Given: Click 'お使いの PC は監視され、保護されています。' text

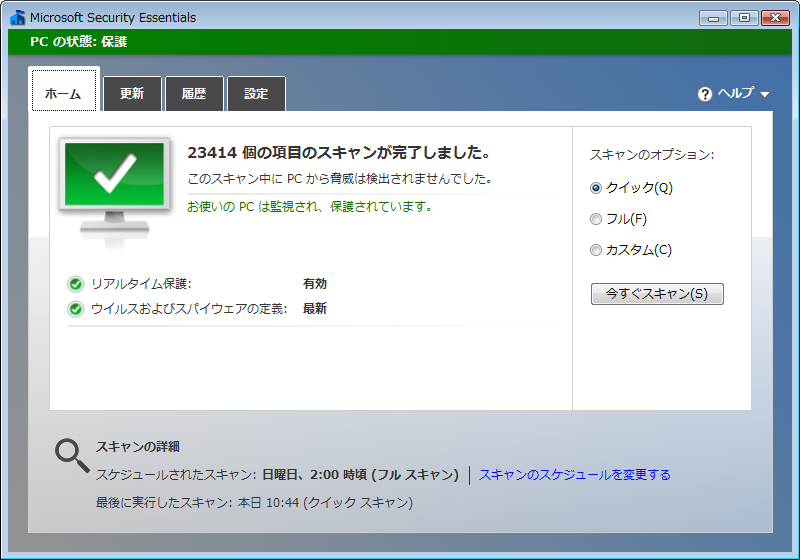Looking at the screenshot, I should tap(310, 207).
